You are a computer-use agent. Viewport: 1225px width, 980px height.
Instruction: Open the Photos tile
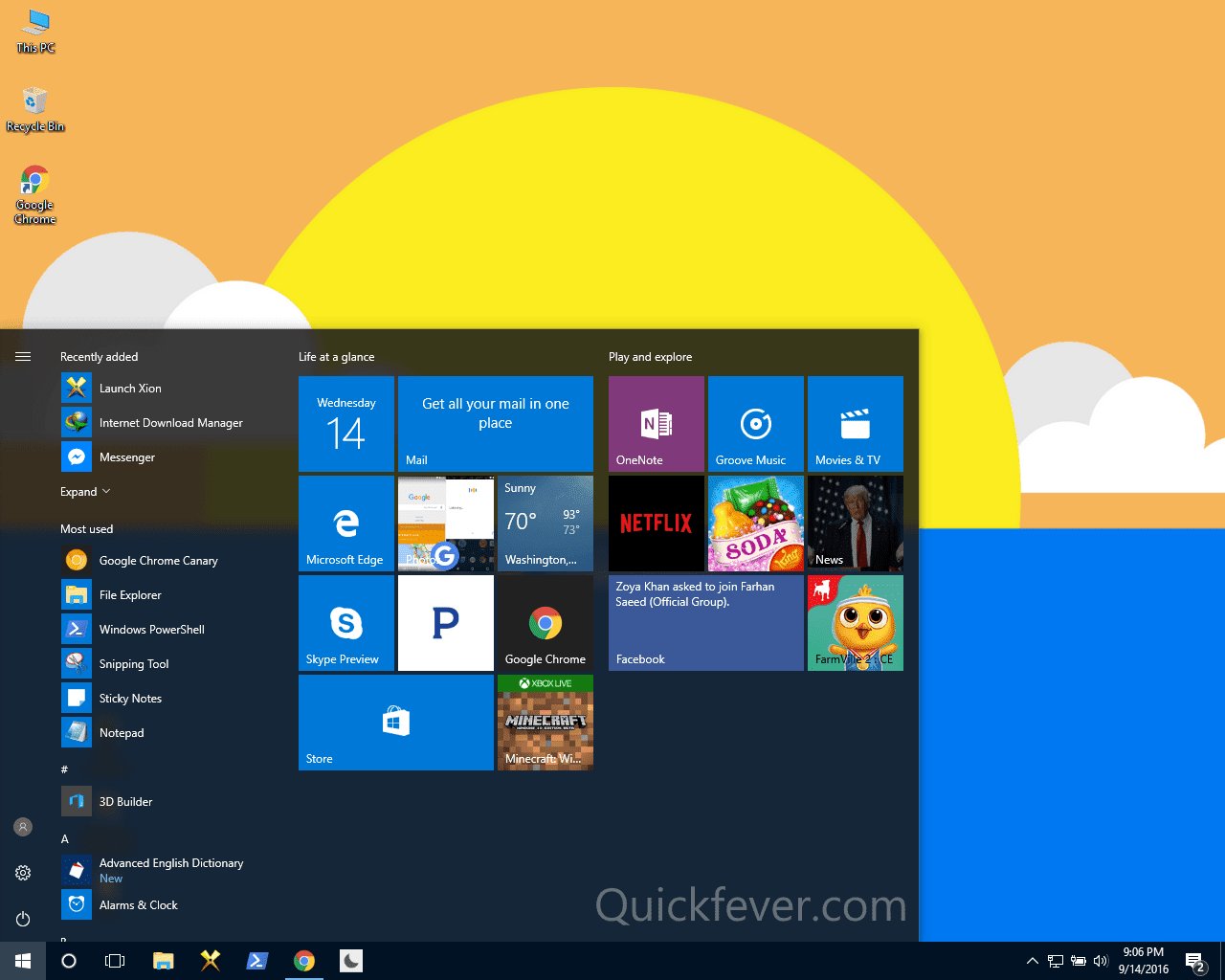pyautogui.click(x=446, y=523)
